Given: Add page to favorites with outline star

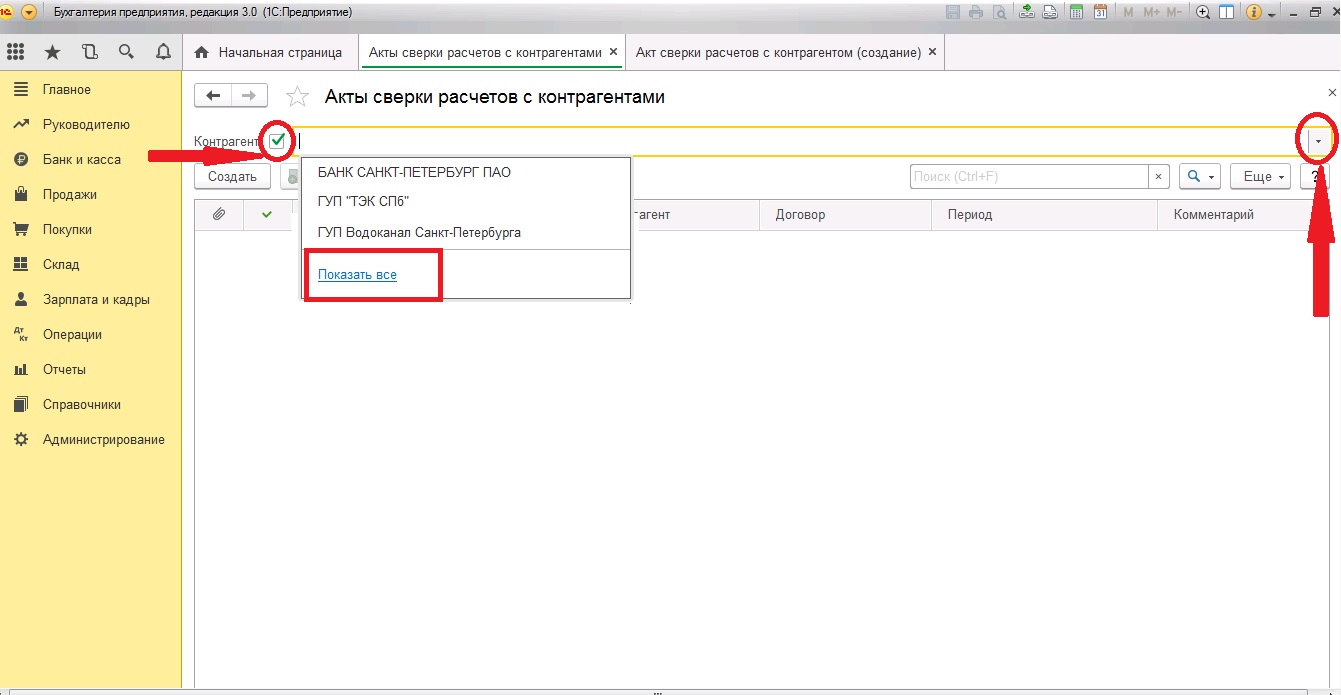Looking at the screenshot, I should (x=297, y=97).
